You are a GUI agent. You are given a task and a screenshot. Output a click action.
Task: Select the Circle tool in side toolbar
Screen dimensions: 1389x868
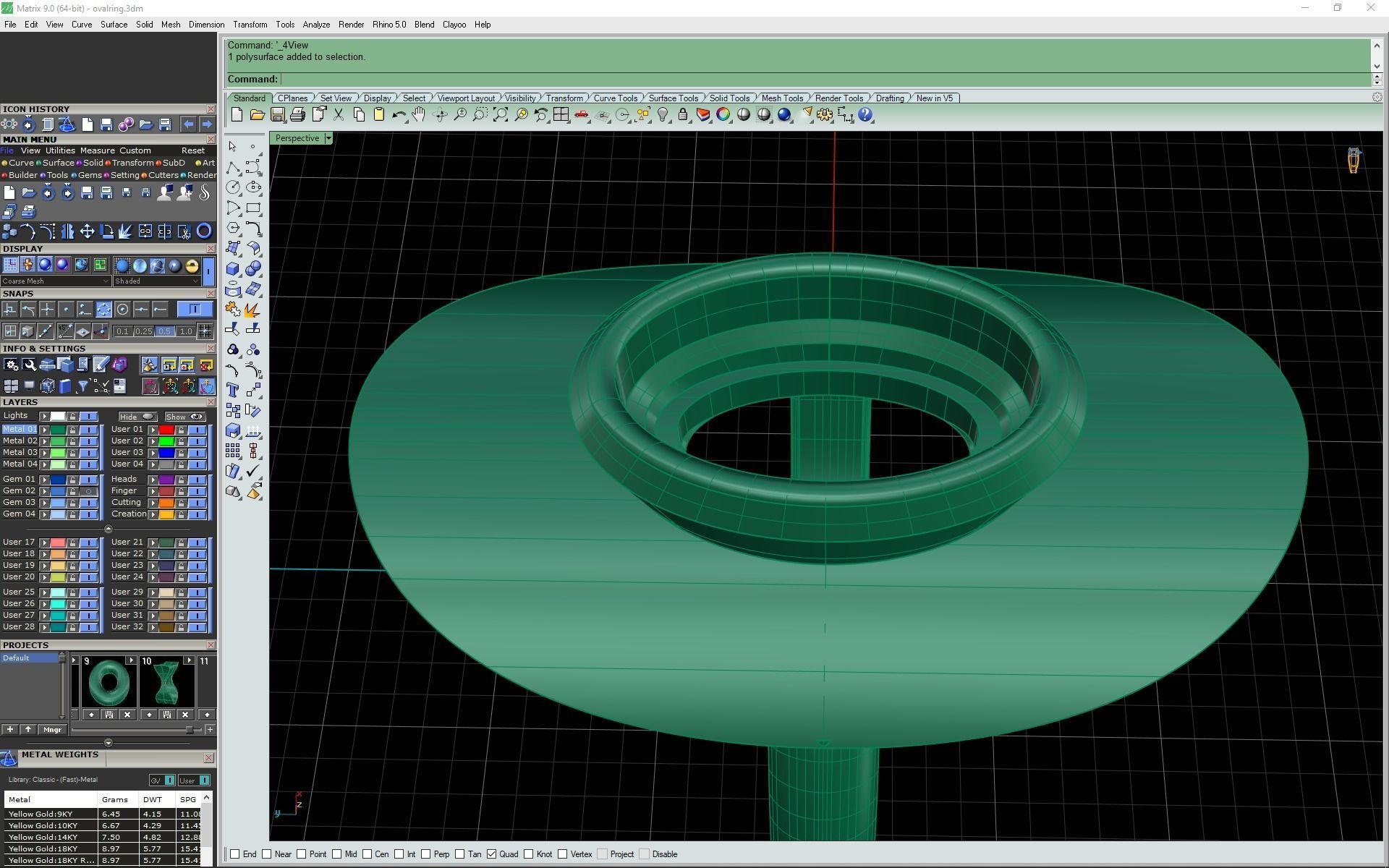pyautogui.click(x=233, y=187)
